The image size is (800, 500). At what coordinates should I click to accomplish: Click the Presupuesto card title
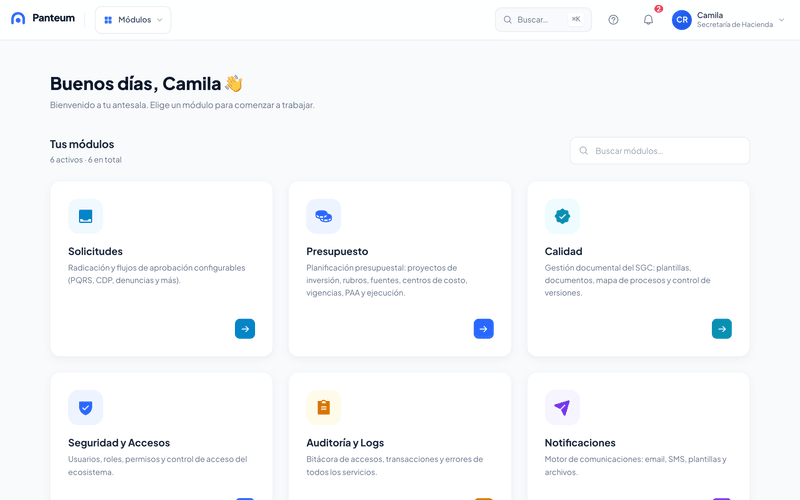(337, 251)
